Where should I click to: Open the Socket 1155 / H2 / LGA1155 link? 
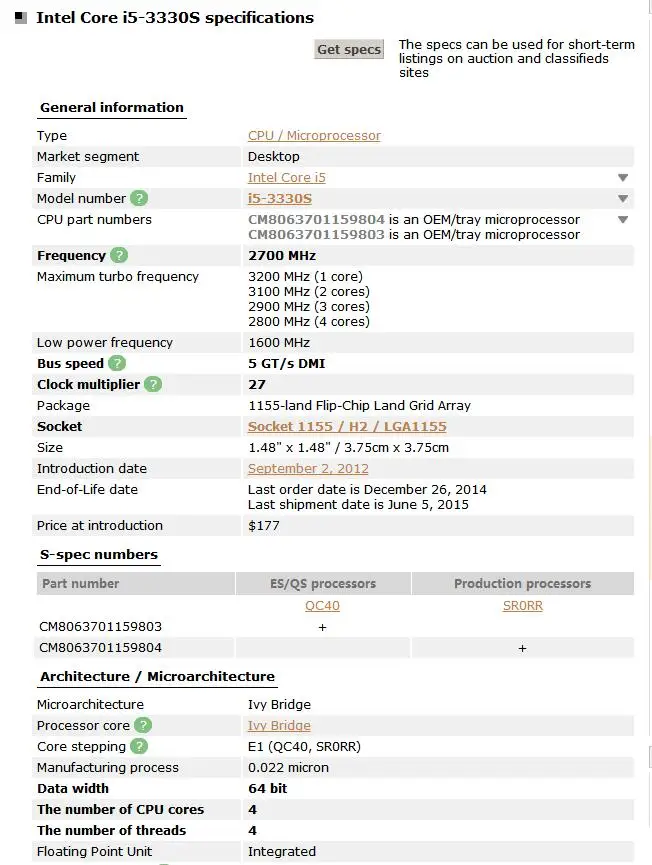pos(347,426)
